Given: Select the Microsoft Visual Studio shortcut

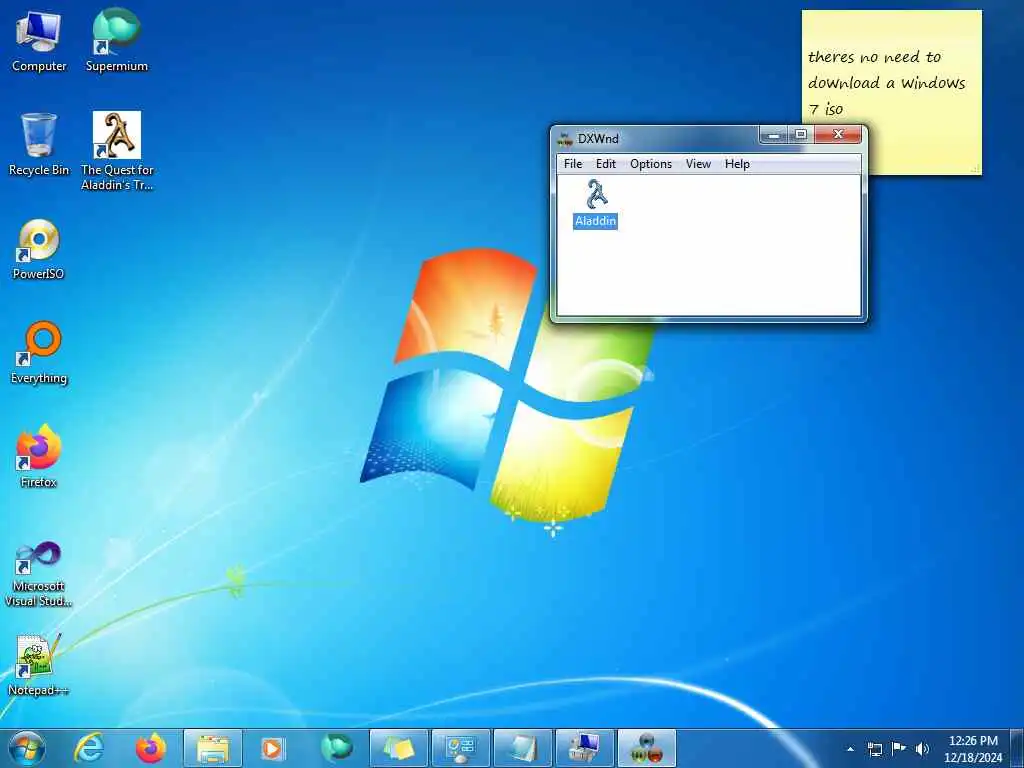Looking at the screenshot, I should 39,575.
